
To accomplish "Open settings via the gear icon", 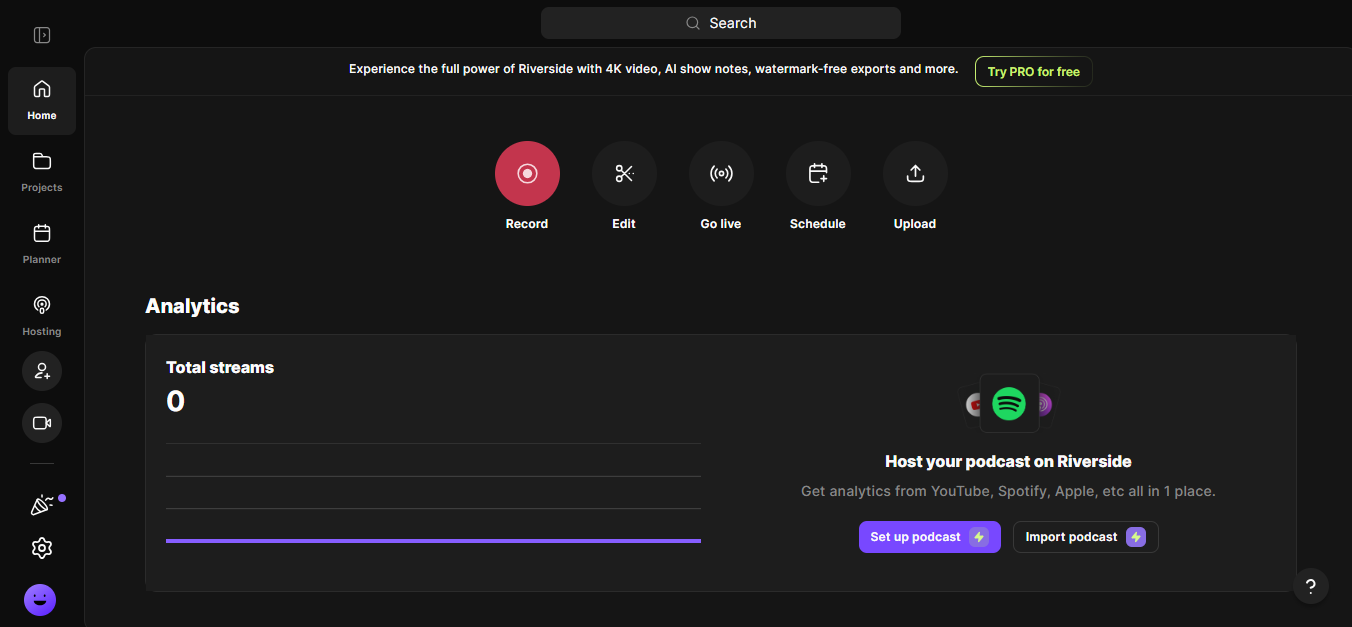I will 42,548.
